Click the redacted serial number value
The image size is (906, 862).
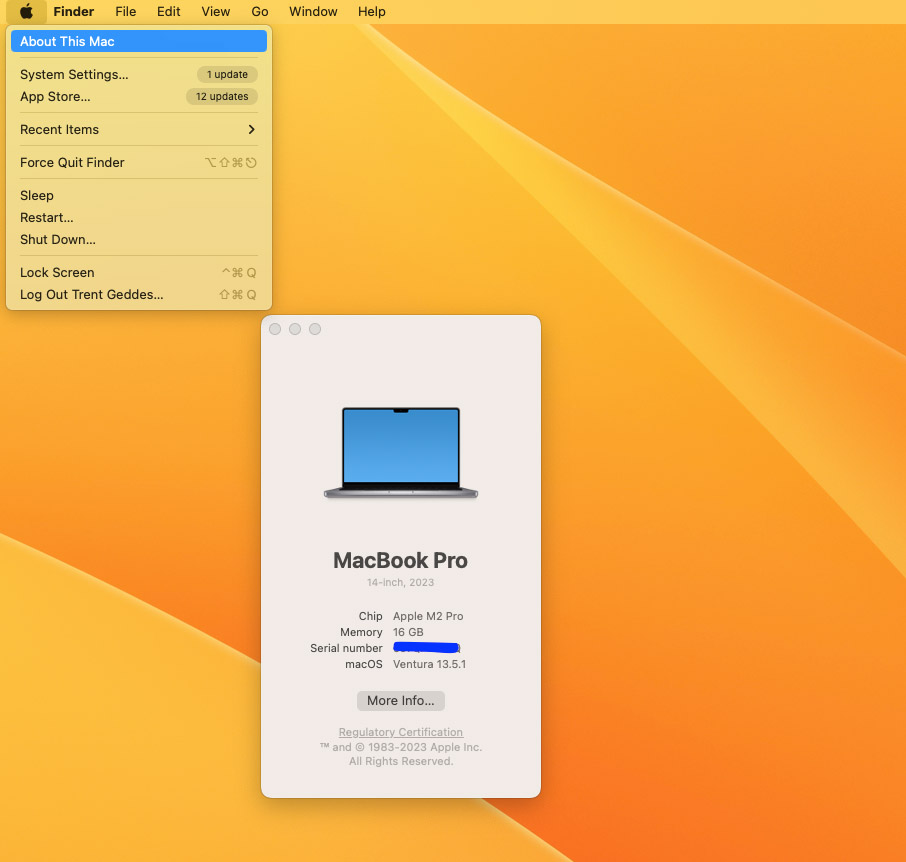click(426, 648)
